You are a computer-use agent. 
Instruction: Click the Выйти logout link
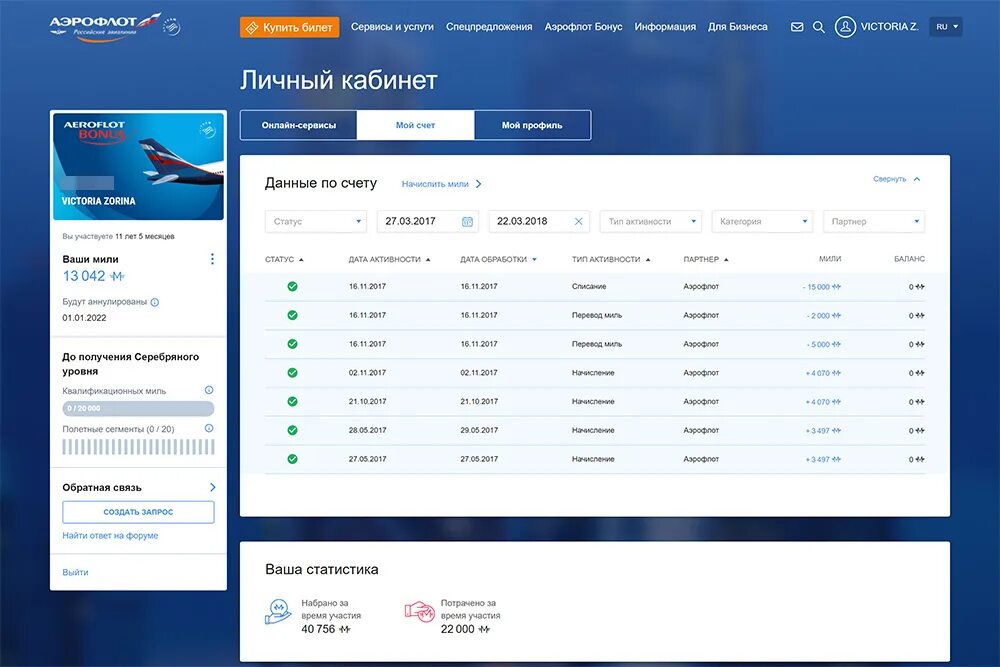click(x=75, y=573)
